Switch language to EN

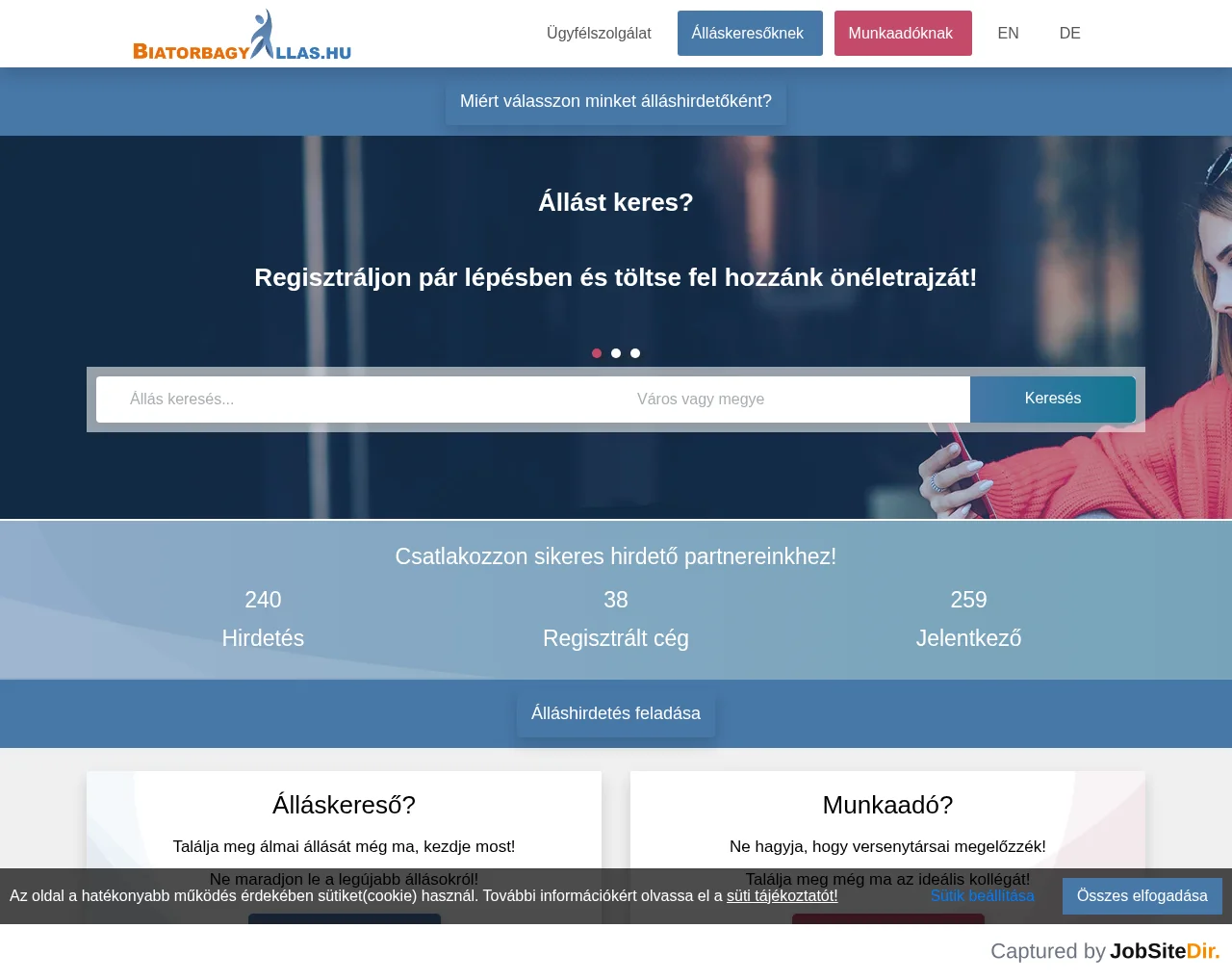pos(1008,34)
